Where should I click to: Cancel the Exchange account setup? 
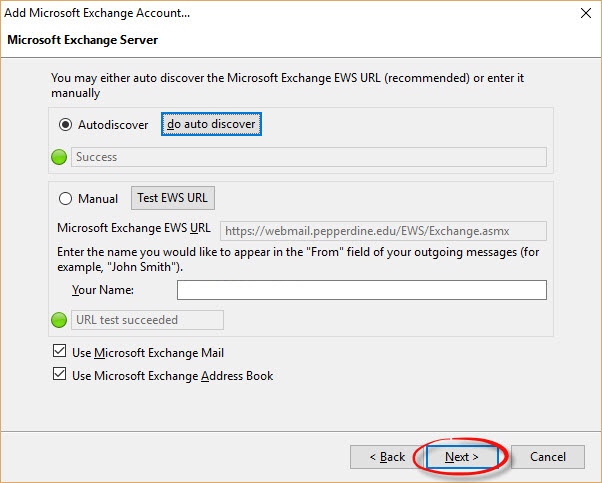pos(547,457)
